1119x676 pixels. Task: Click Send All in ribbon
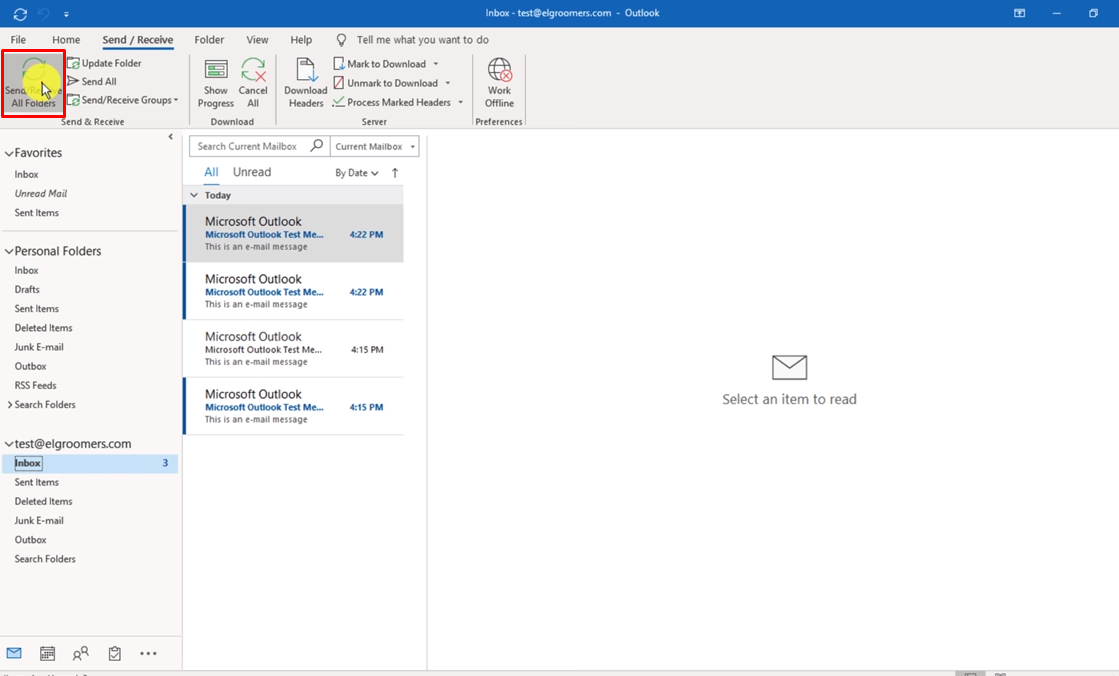[92, 81]
